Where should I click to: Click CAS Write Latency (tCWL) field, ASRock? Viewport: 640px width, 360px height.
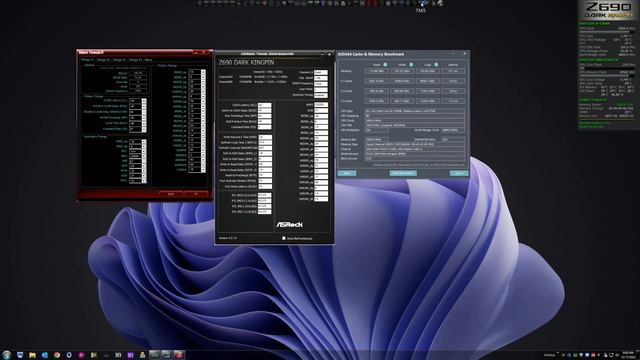[x=265, y=187]
